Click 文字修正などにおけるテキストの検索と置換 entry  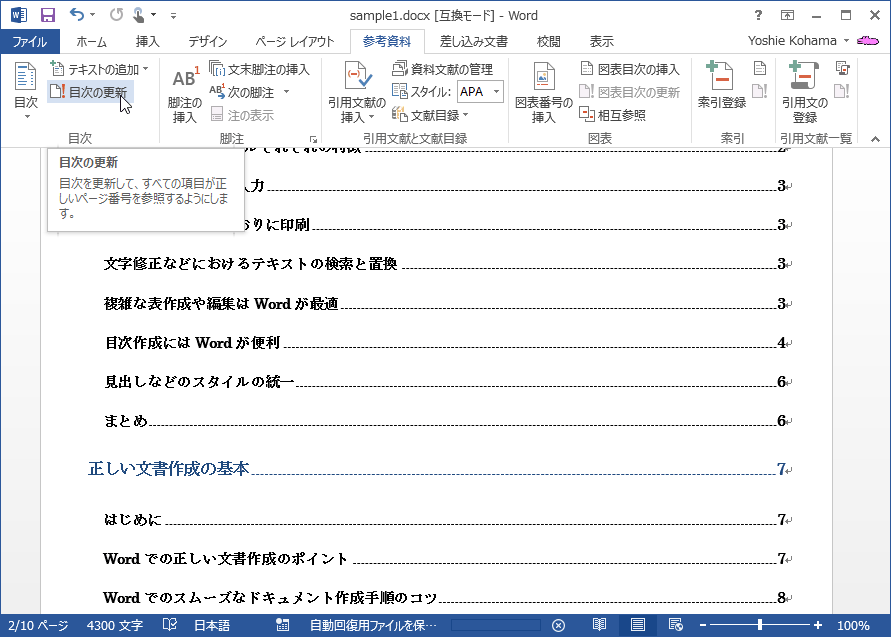pos(251,264)
